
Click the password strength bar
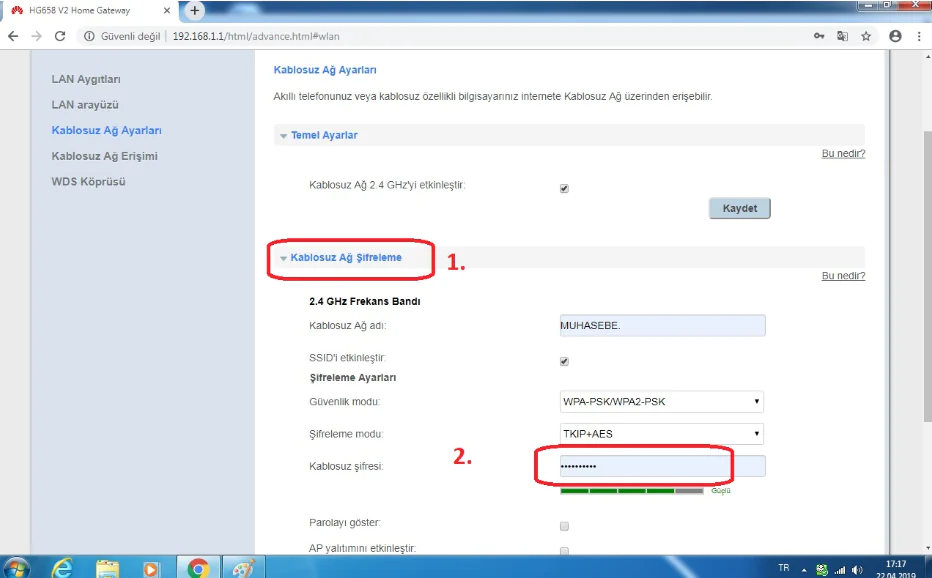(632, 491)
